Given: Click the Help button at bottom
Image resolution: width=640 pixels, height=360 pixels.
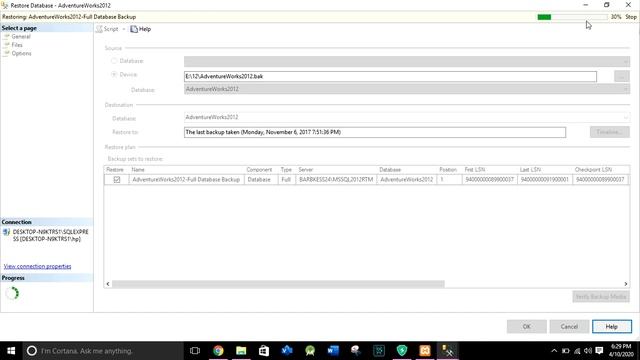Looking at the screenshot, I should tap(612, 327).
